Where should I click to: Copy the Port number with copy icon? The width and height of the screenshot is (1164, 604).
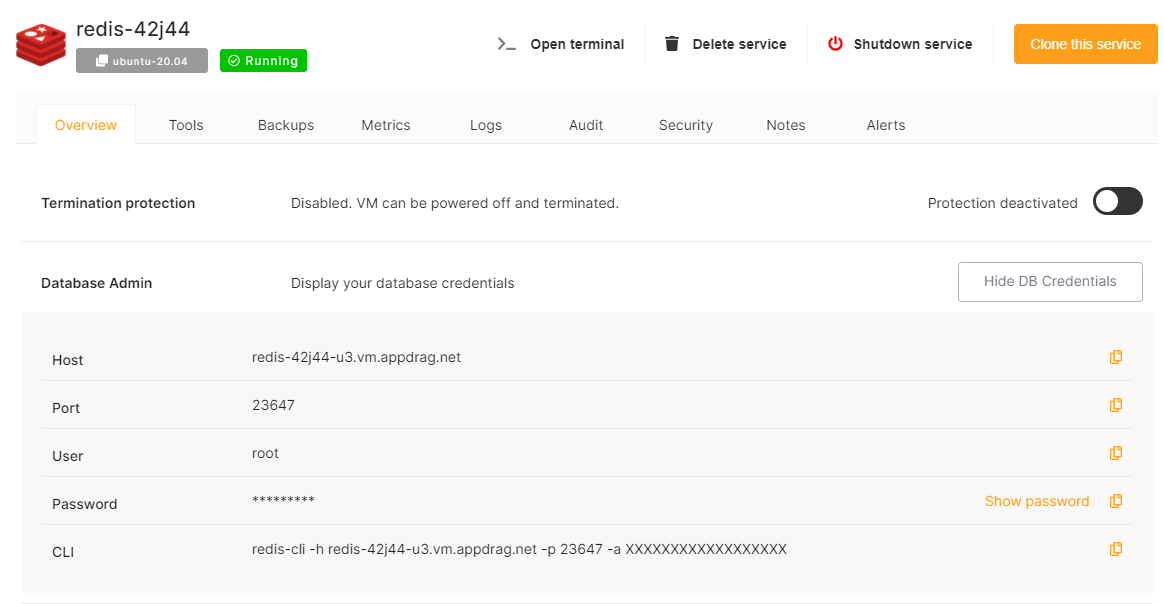tap(1116, 405)
